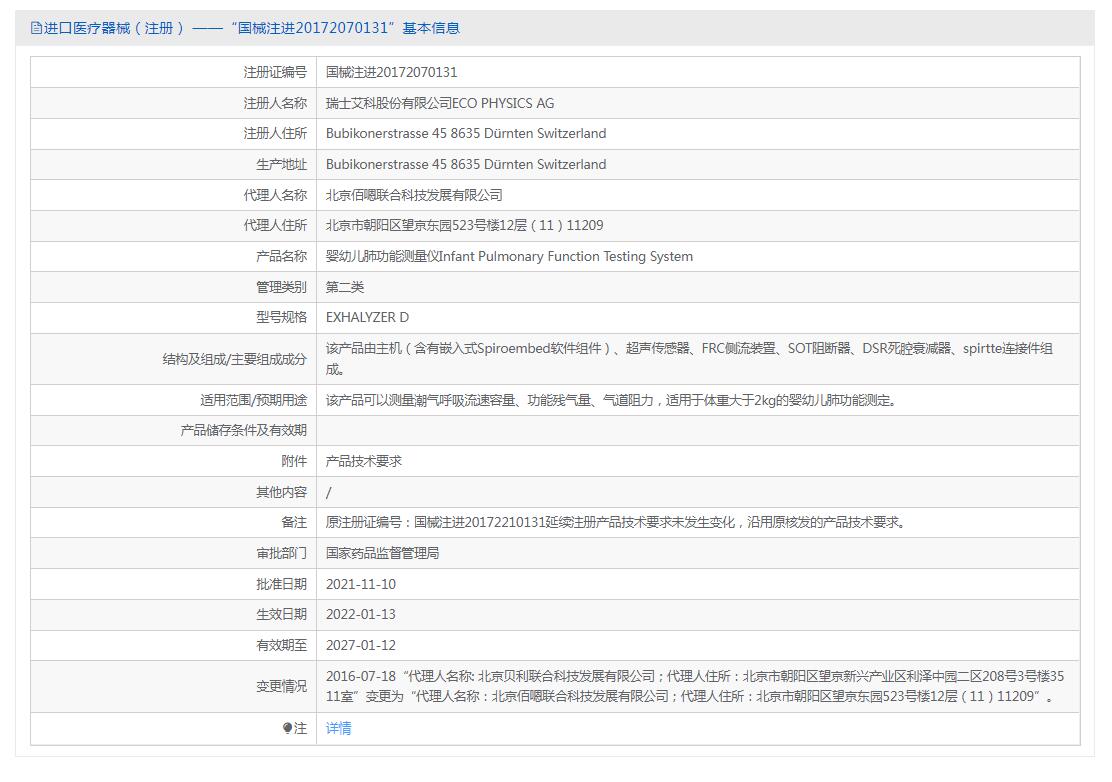Image resolution: width=1112 pixels, height=782 pixels.
Task: Click the 备注 label
Action: pos(294,523)
